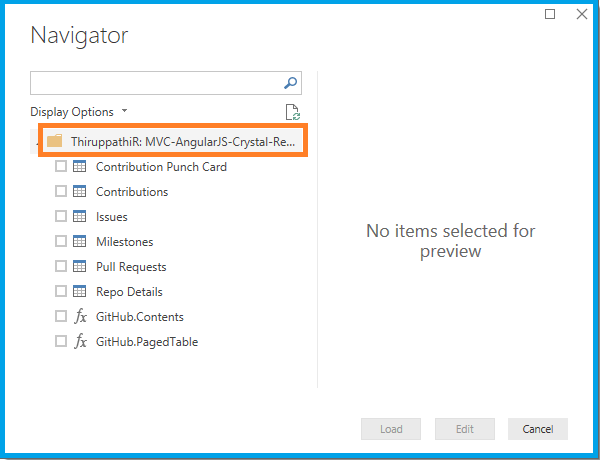Click the search magnifier icon

coord(291,83)
